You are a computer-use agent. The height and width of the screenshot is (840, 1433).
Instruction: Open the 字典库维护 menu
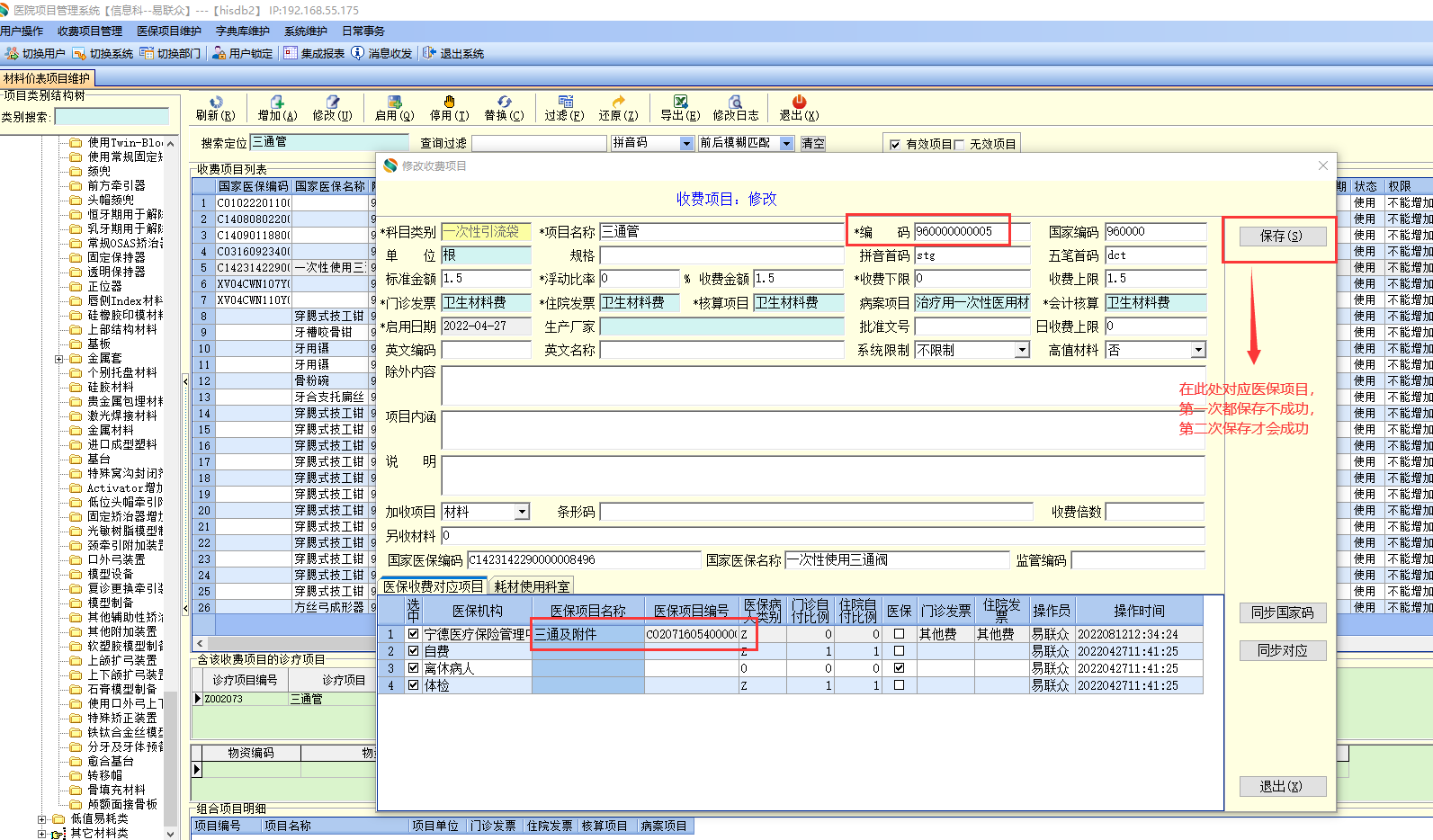[x=243, y=31]
